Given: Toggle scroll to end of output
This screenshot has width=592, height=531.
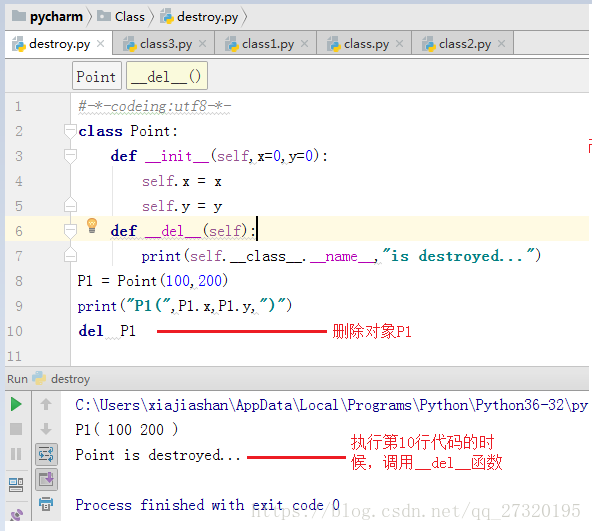Looking at the screenshot, I should click(x=46, y=480).
